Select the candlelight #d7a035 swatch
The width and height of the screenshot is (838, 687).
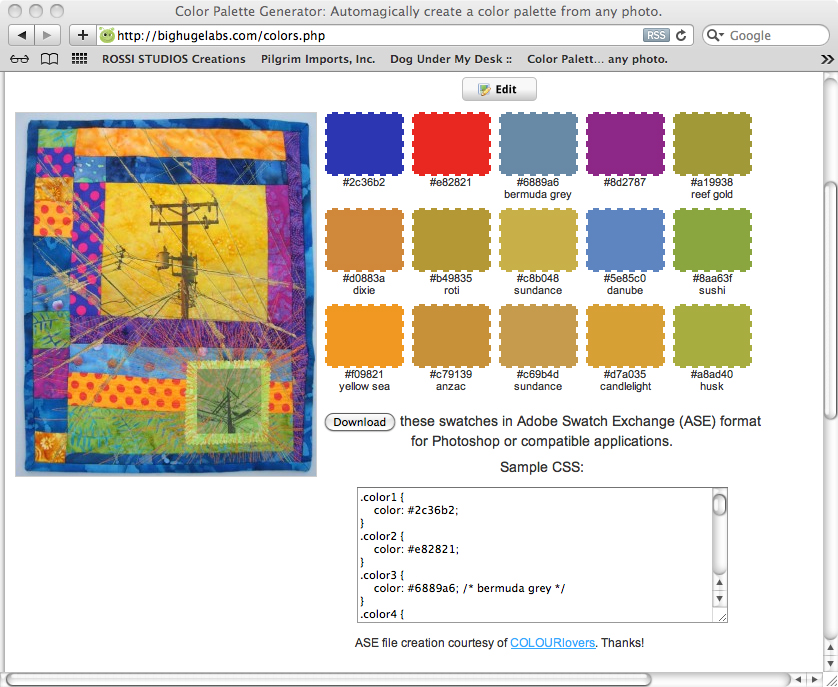625,336
